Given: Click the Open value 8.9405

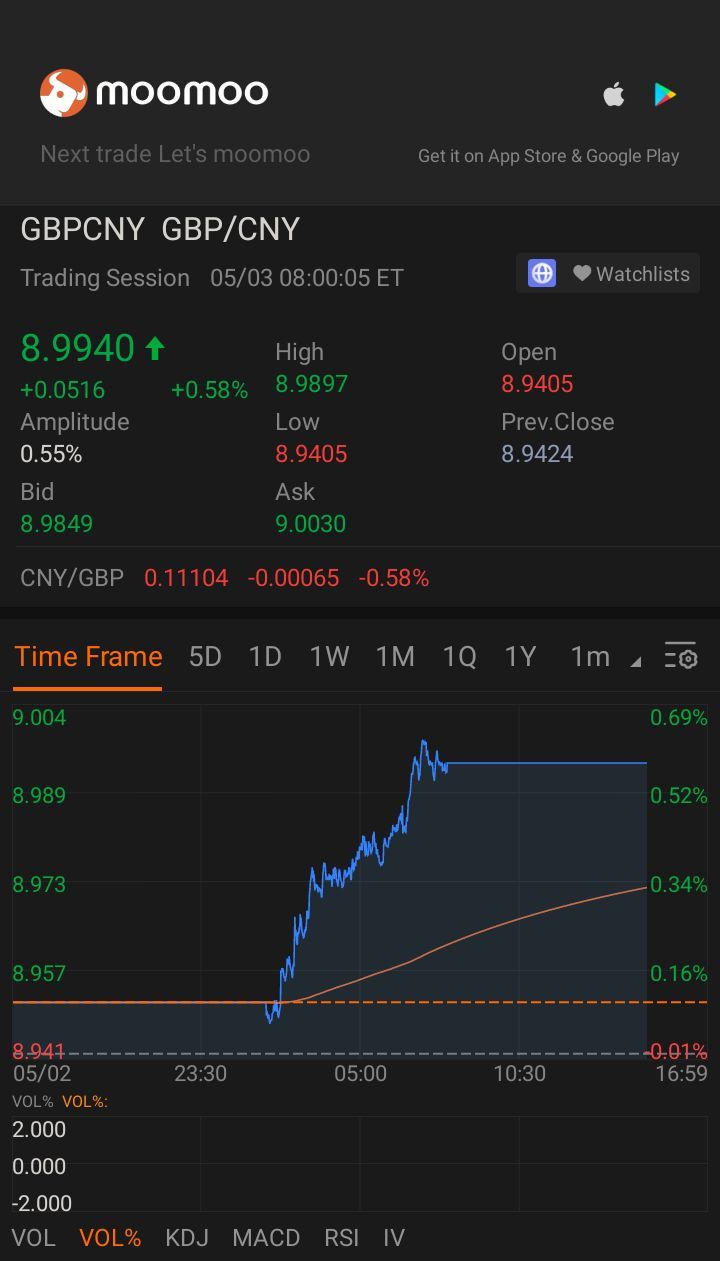Looking at the screenshot, I should tap(537, 384).
